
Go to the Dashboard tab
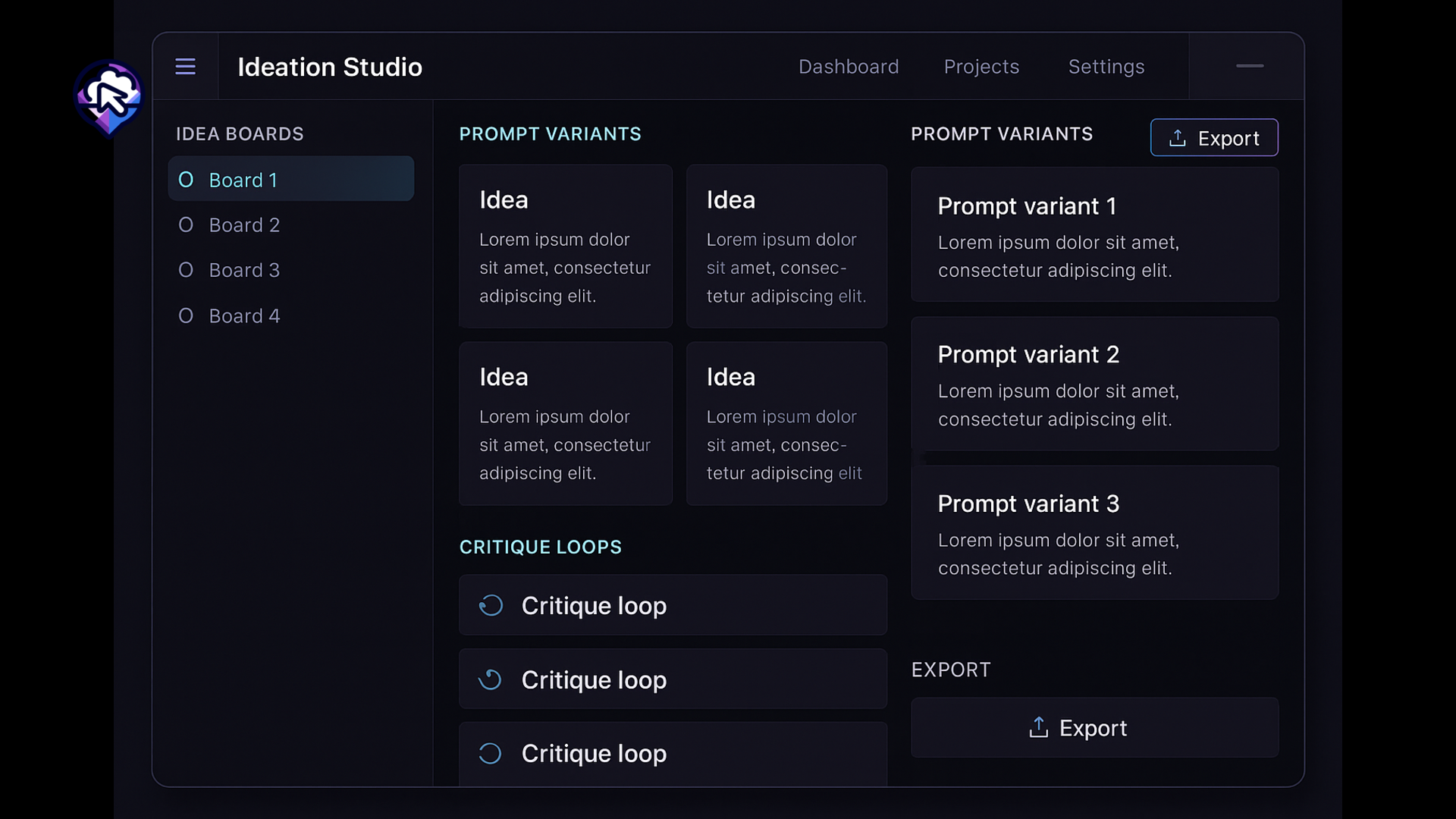[x=848, y=67]
